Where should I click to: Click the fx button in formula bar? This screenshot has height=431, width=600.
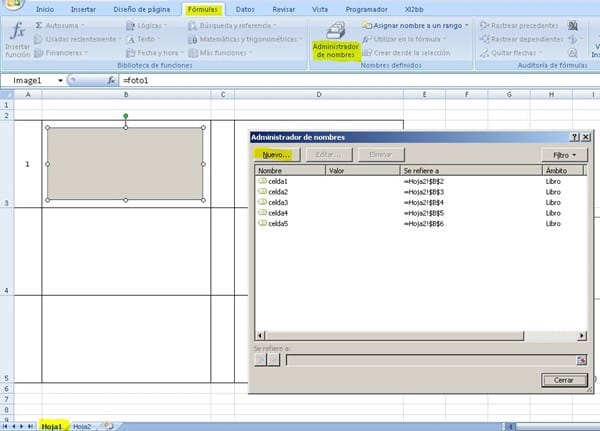112,79
